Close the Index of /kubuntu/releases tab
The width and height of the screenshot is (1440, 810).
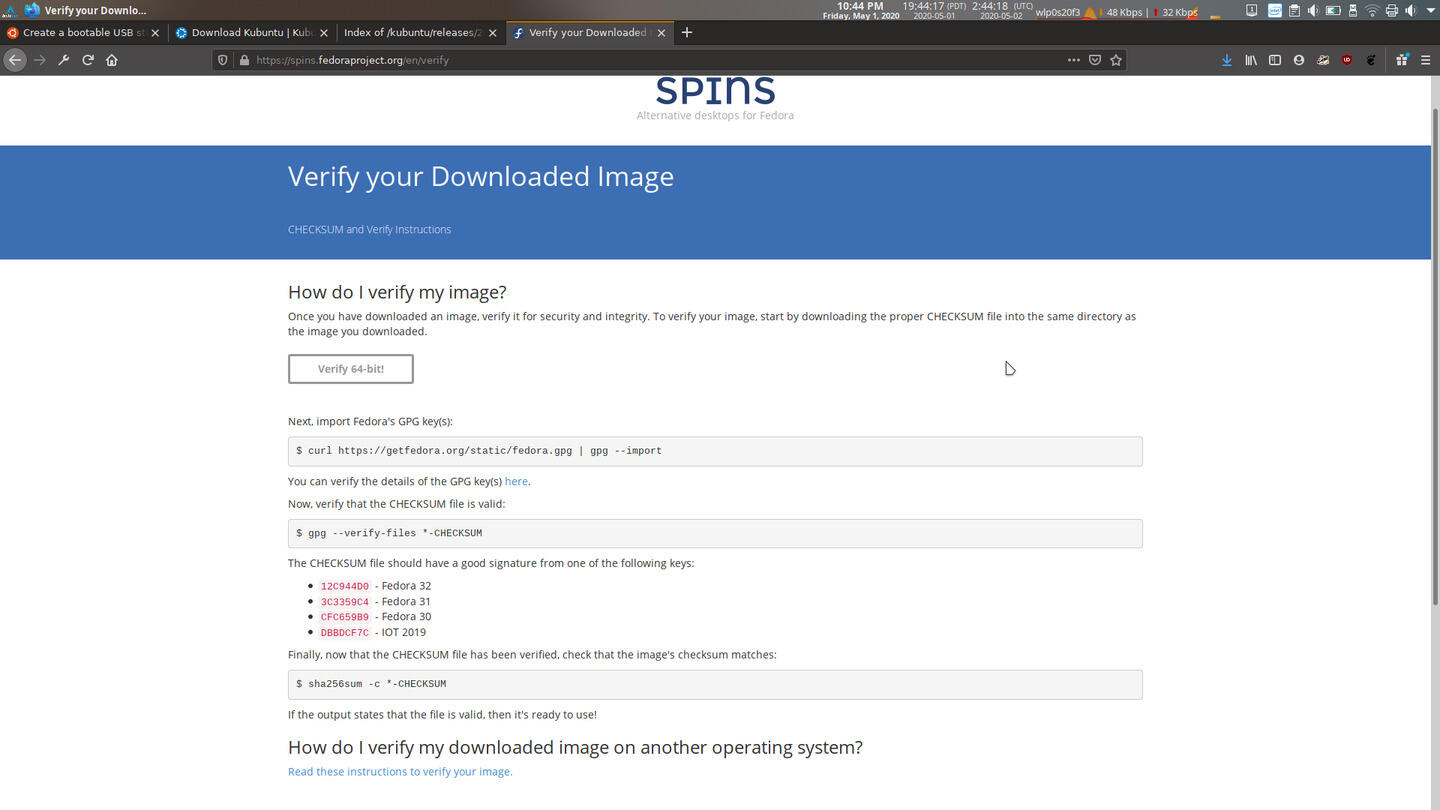492,33
